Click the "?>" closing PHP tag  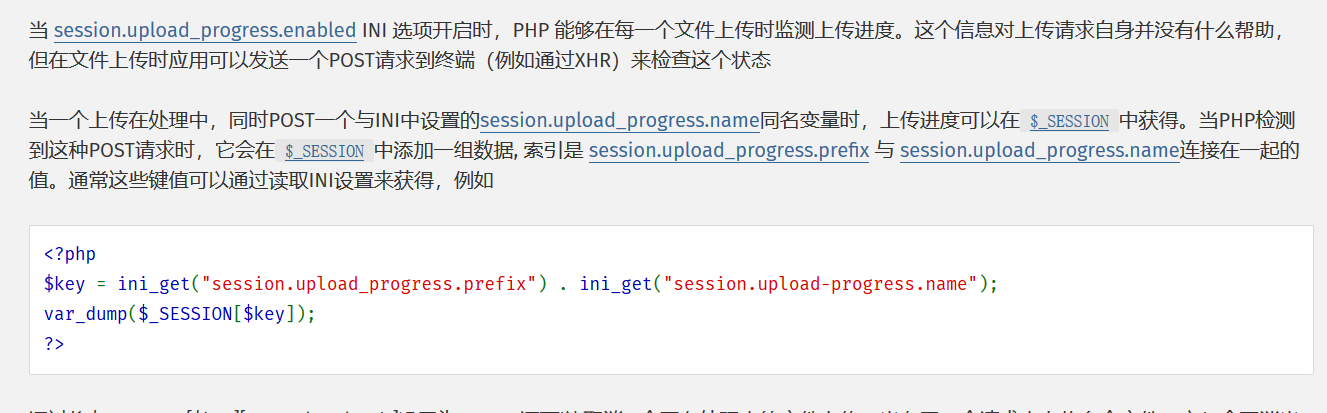(54, 343)
